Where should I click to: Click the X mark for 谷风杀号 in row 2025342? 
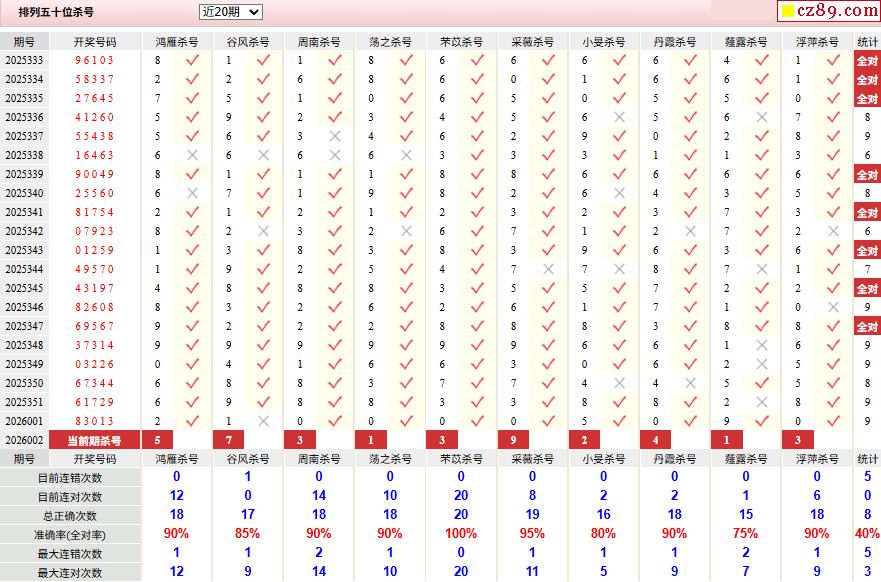pos(264,231)
